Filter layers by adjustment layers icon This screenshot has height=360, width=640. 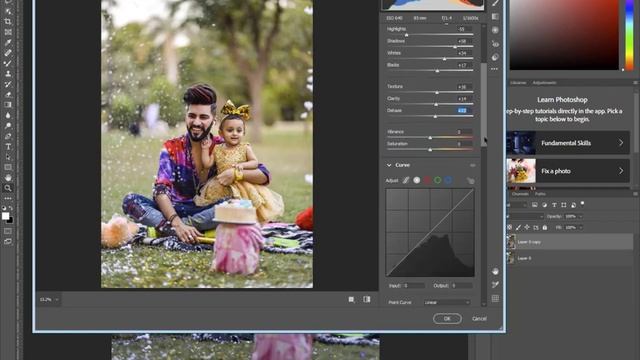point(544,205)
